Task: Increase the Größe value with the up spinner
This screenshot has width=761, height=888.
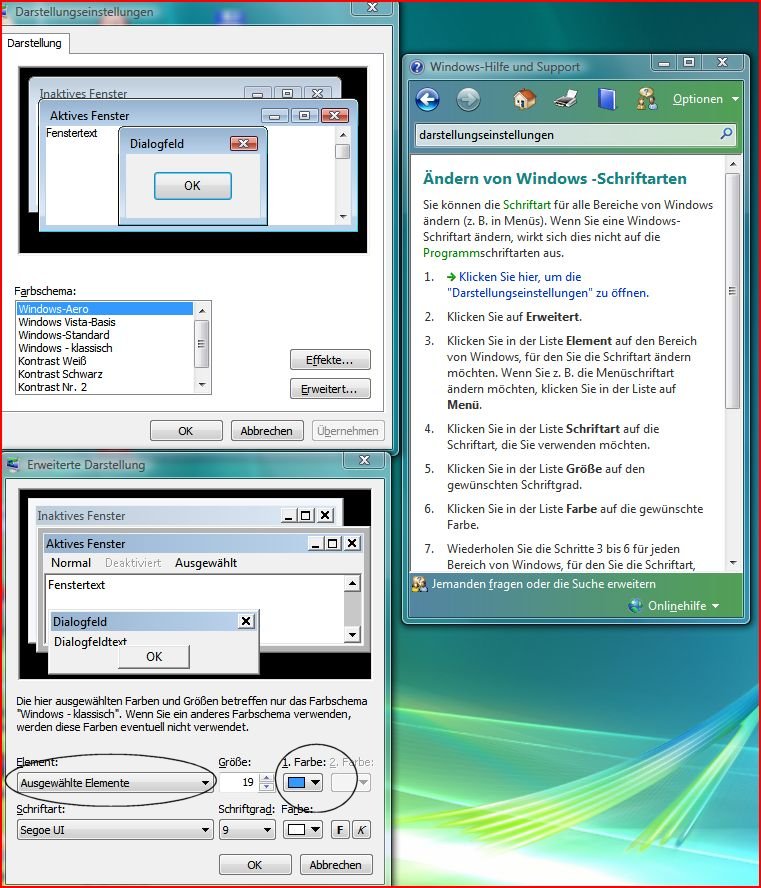Action: pyautogui.click(x=266, y=778)
